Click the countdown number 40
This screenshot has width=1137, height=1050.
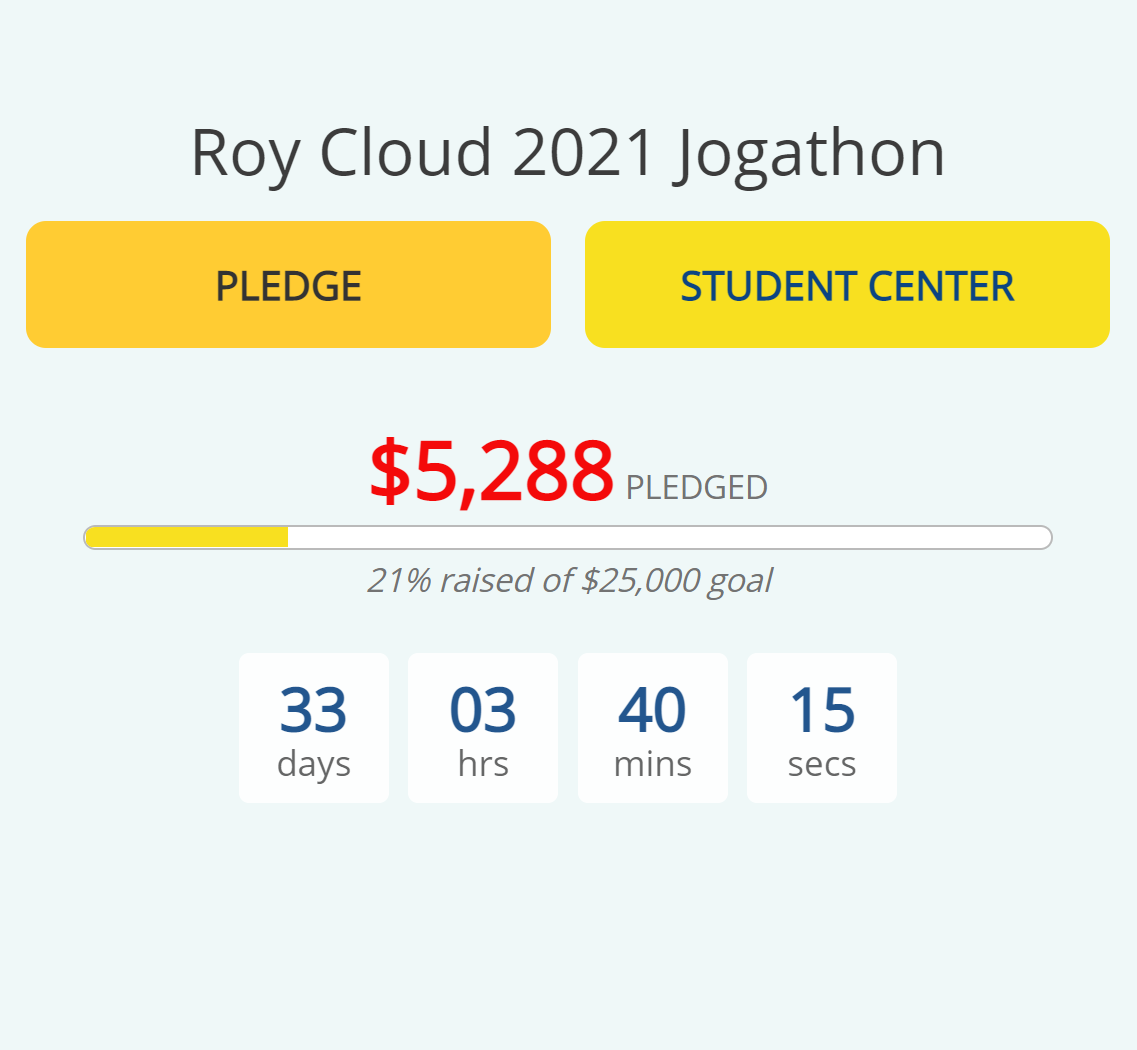point(652,710)
